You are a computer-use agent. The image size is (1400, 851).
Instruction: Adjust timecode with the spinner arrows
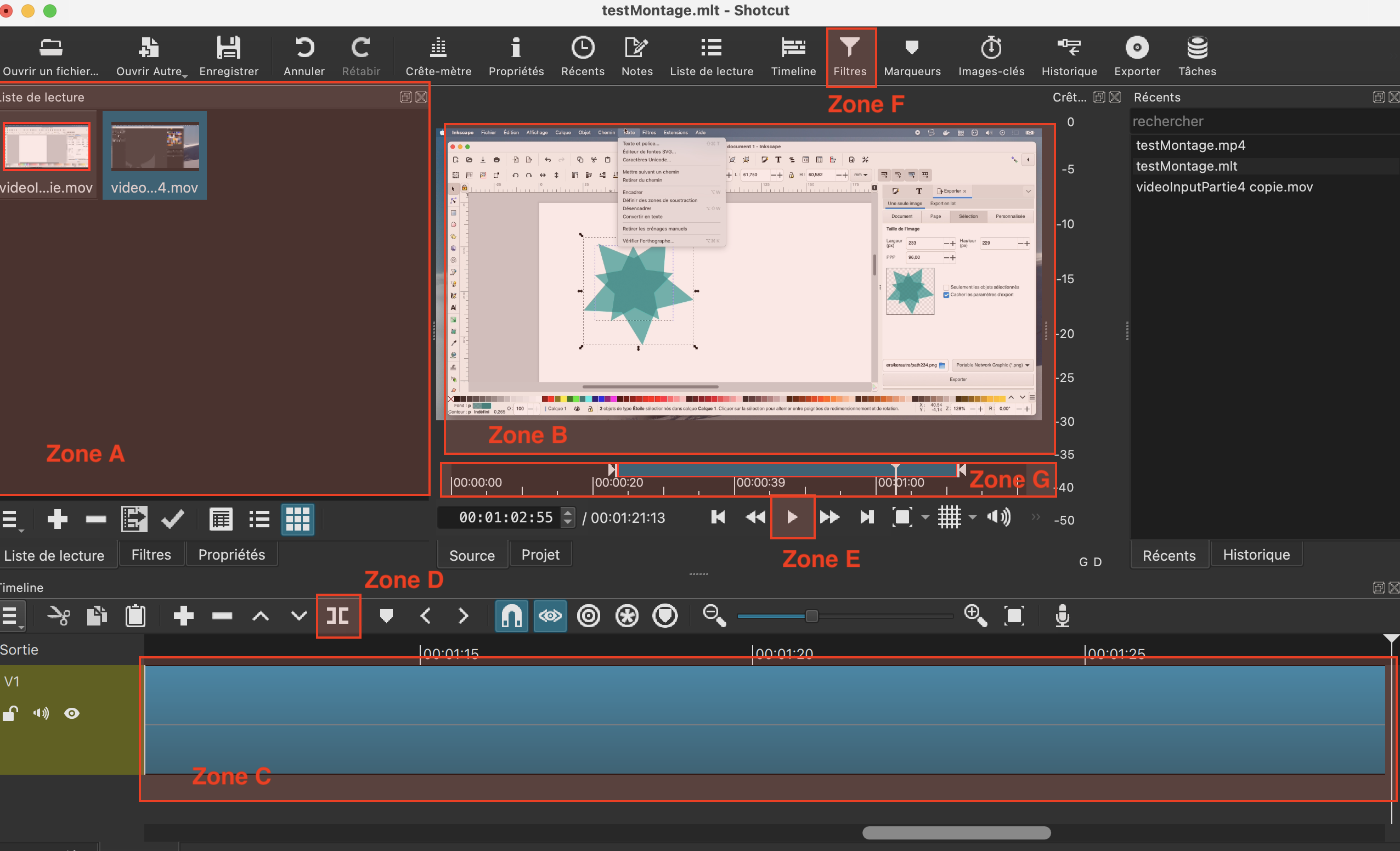tap(567, 517)
